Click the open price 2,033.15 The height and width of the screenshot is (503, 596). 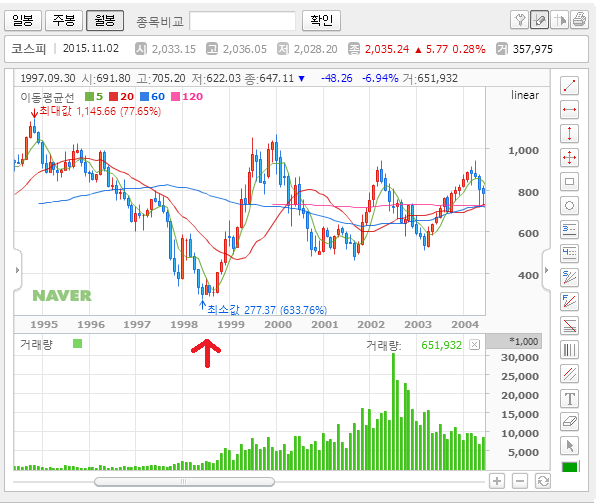coord(174,49)
